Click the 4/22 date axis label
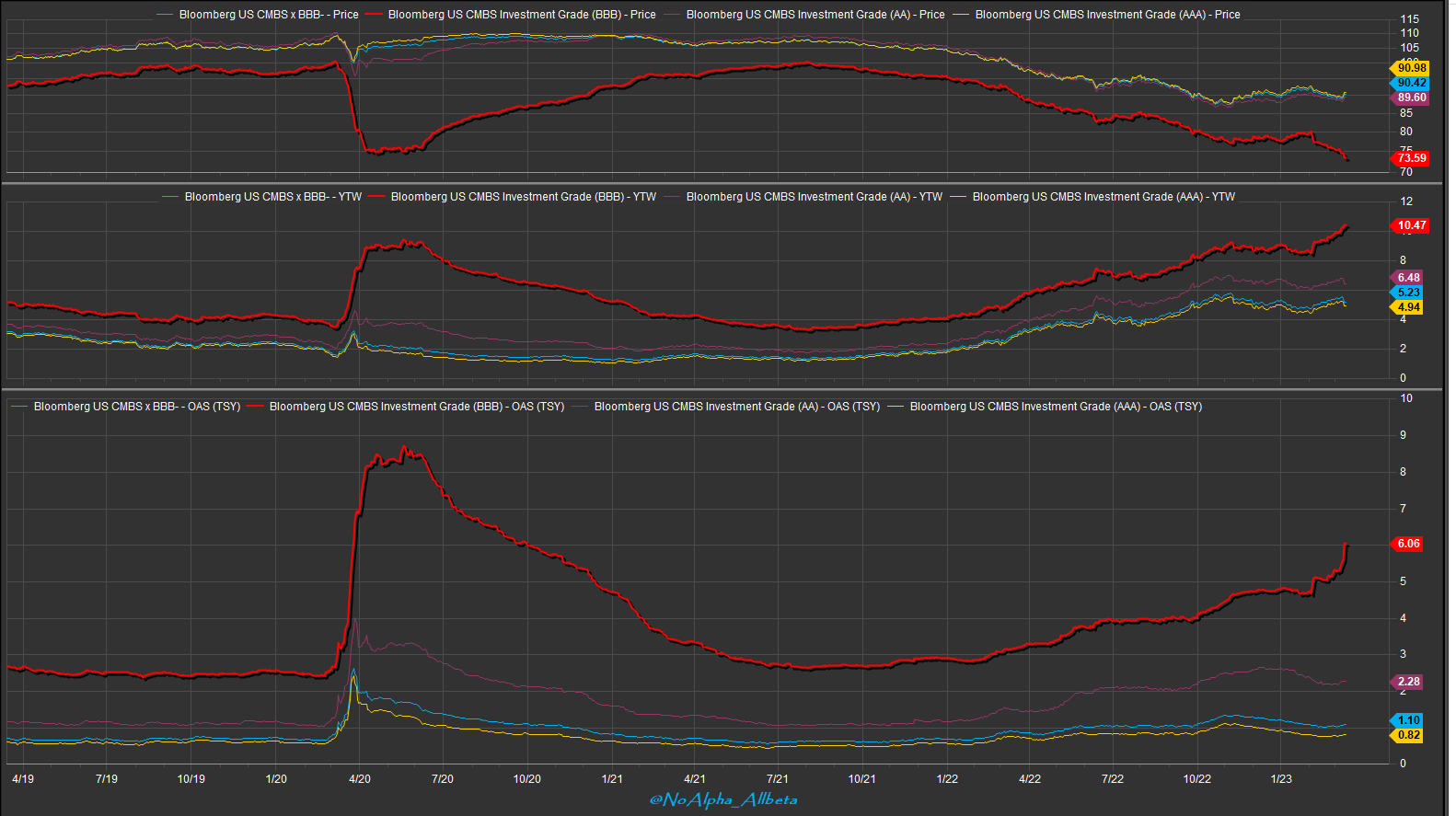 (x=1030, y=779)
